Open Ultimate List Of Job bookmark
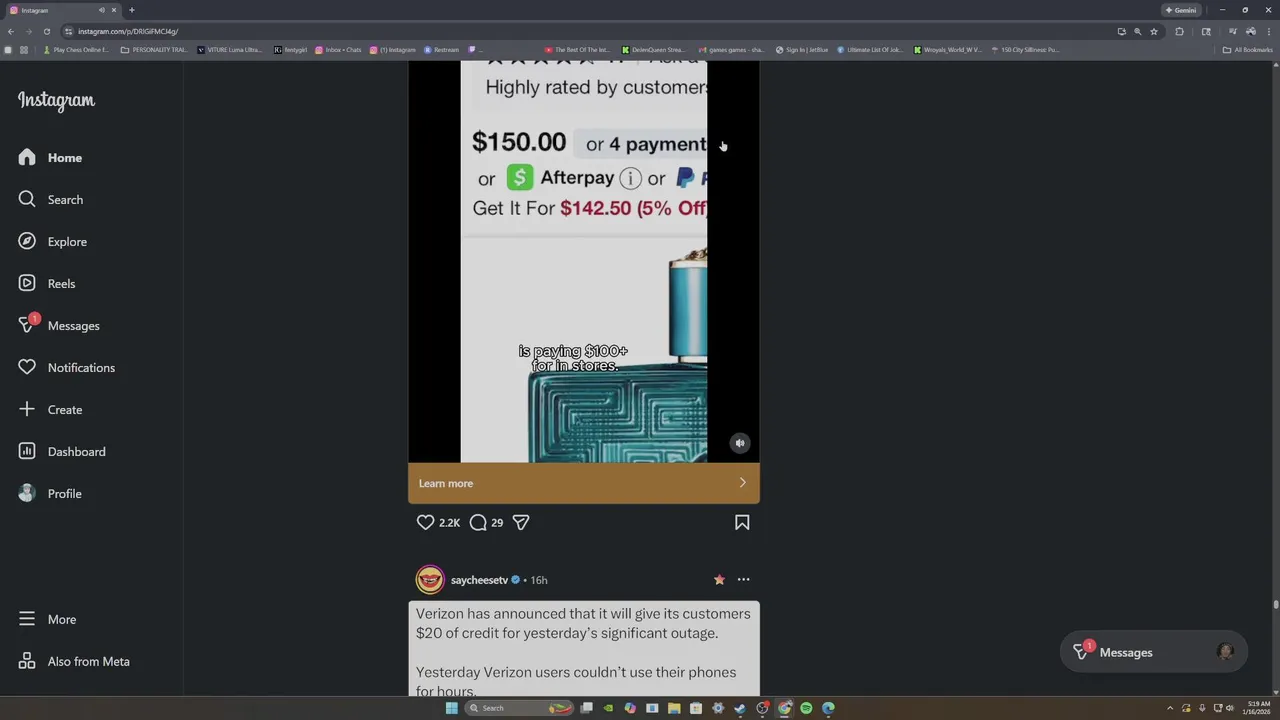1280x720 pixels. coord(870,49)
